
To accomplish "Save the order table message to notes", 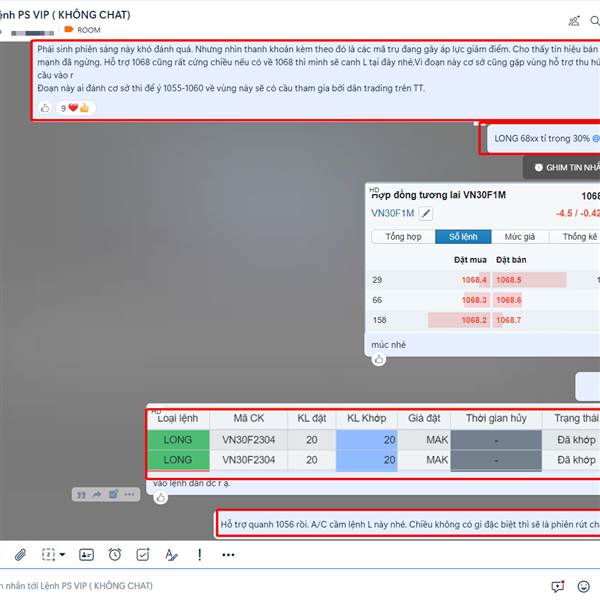I will [x=113, y=494].
